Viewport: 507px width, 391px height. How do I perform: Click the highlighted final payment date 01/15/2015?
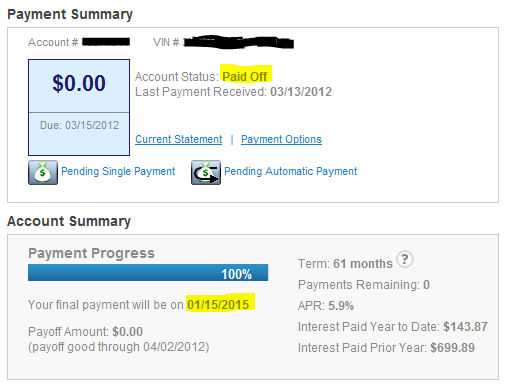point(218,305)
